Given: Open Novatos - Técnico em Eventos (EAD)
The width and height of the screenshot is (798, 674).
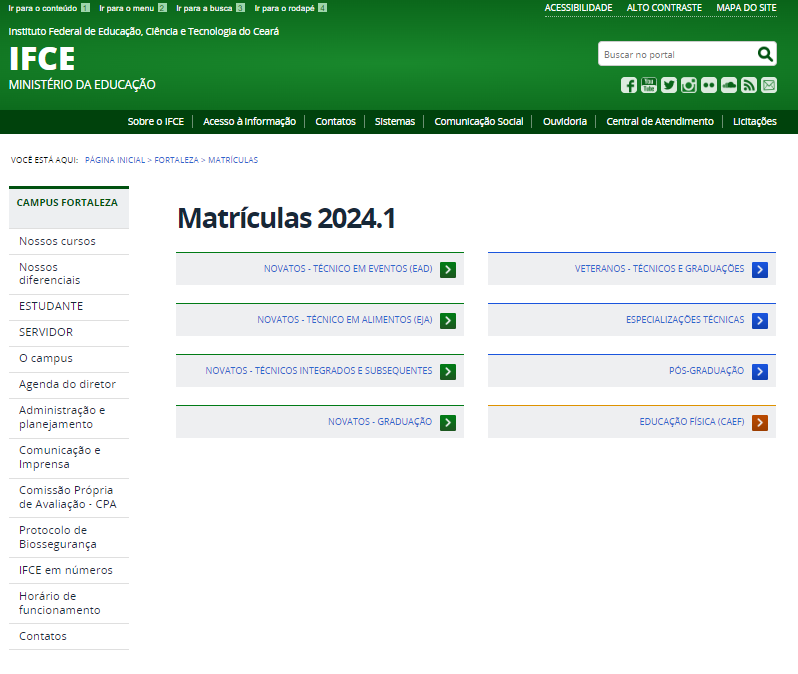Looking at the screenshot, I should click(347, 269).
